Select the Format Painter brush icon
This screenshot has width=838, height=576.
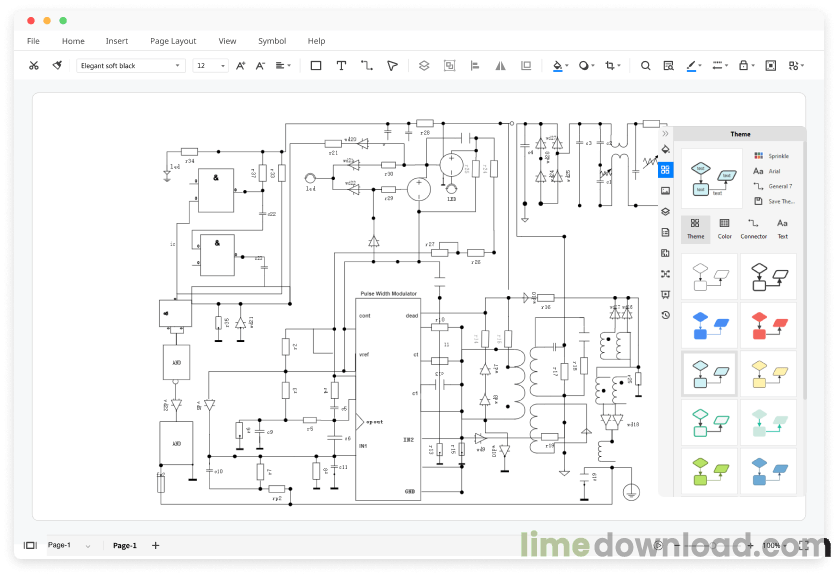tap(57, 66)
